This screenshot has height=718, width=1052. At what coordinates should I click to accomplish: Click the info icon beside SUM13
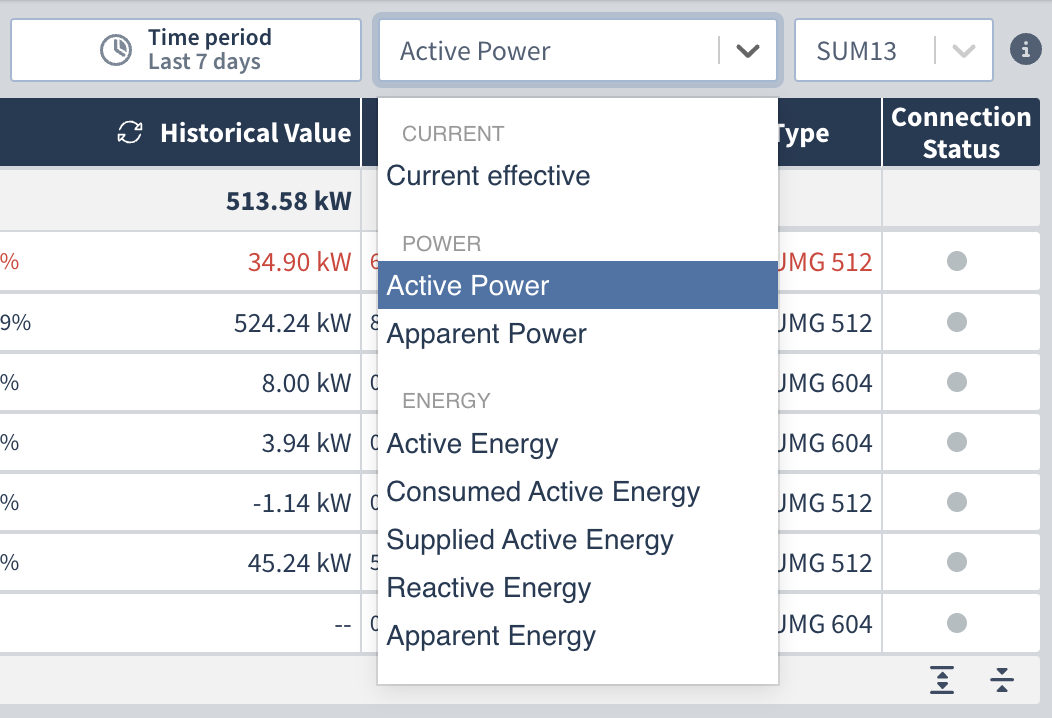pyautogui.click(x=1025, y=50)
